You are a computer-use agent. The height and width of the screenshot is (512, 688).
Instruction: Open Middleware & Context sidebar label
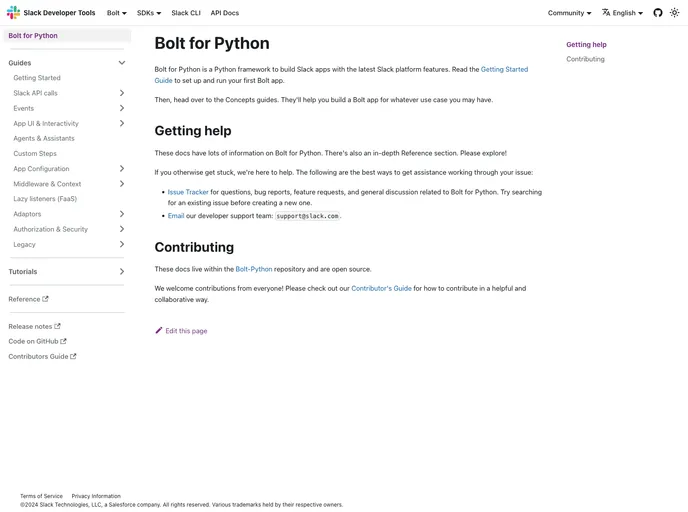coord(47,184)
